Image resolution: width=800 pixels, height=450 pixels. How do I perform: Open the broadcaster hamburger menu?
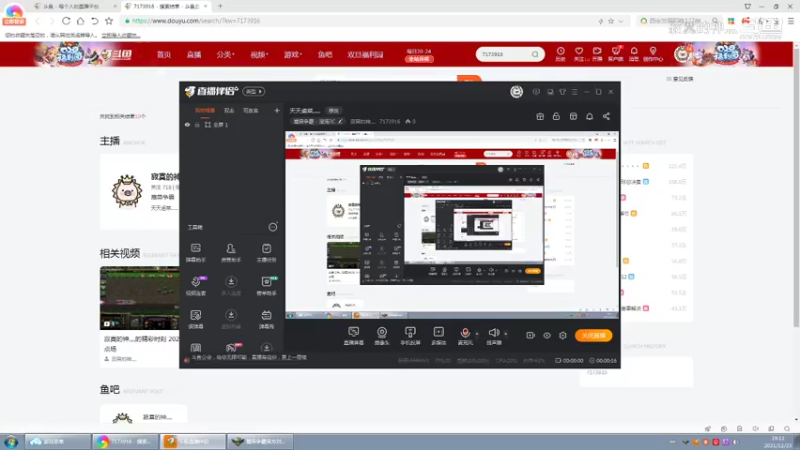tap(574, 92)
